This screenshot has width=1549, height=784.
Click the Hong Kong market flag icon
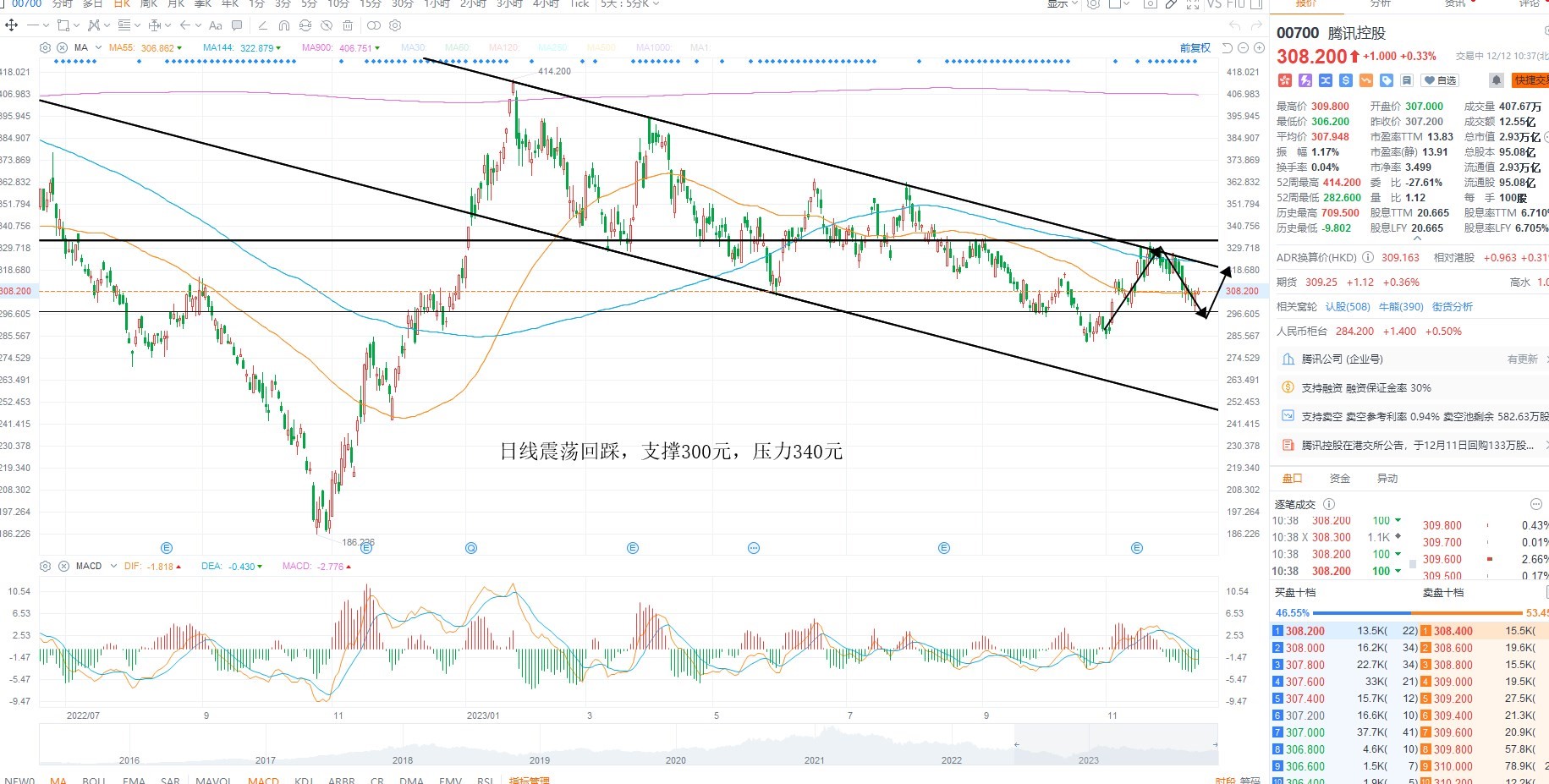tap(1284, 80)
